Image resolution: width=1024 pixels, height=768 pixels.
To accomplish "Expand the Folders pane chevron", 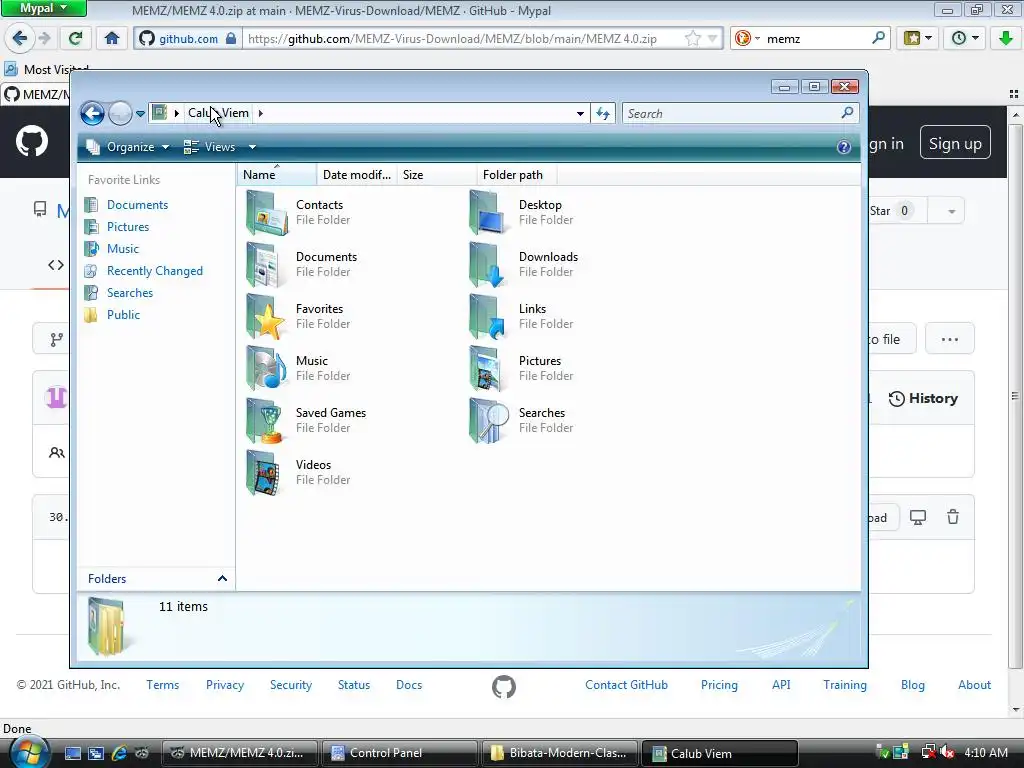I will (x=222, y=579).
